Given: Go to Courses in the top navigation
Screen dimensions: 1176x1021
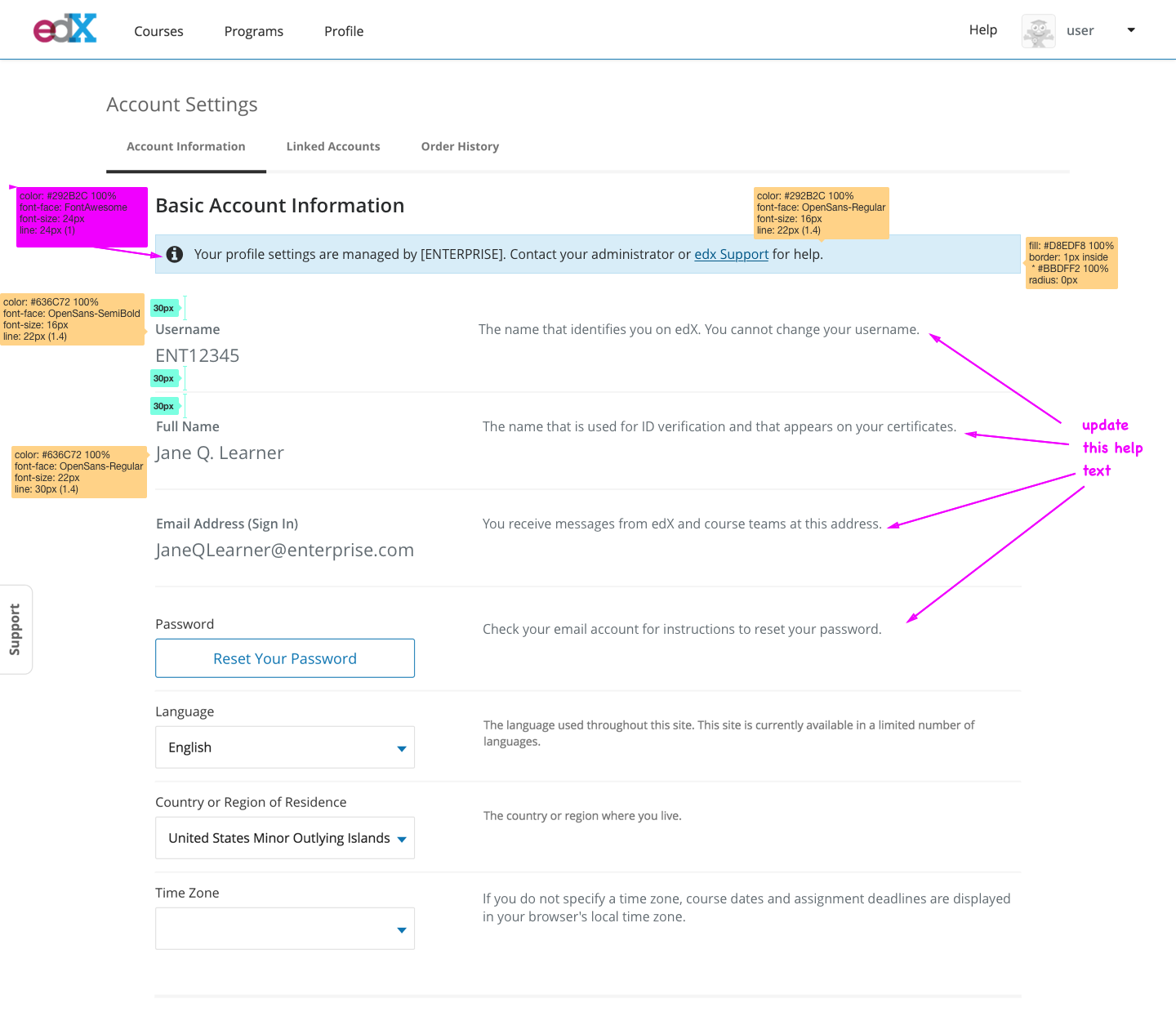Looking at the screenshot, I should pos(158,31).
